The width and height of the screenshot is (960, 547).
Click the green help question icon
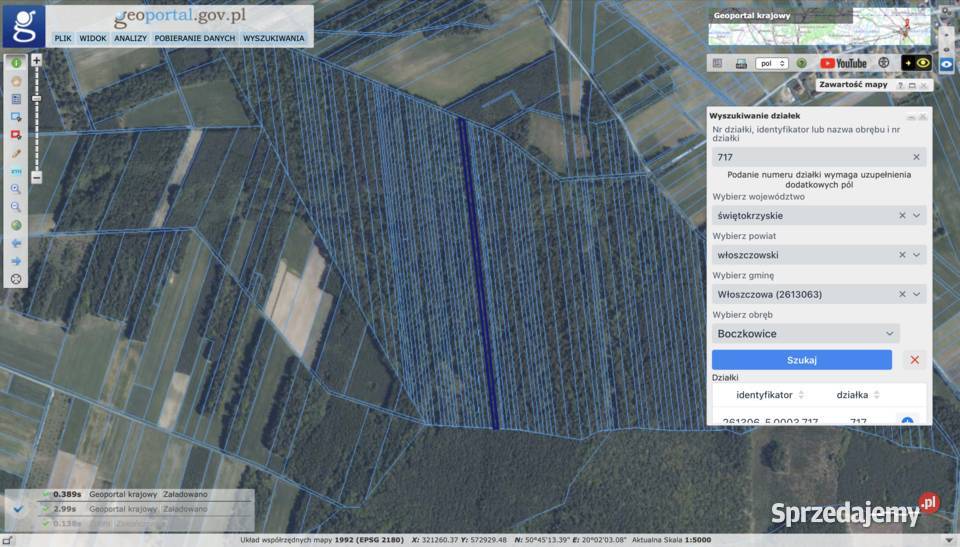click(801, 63)
